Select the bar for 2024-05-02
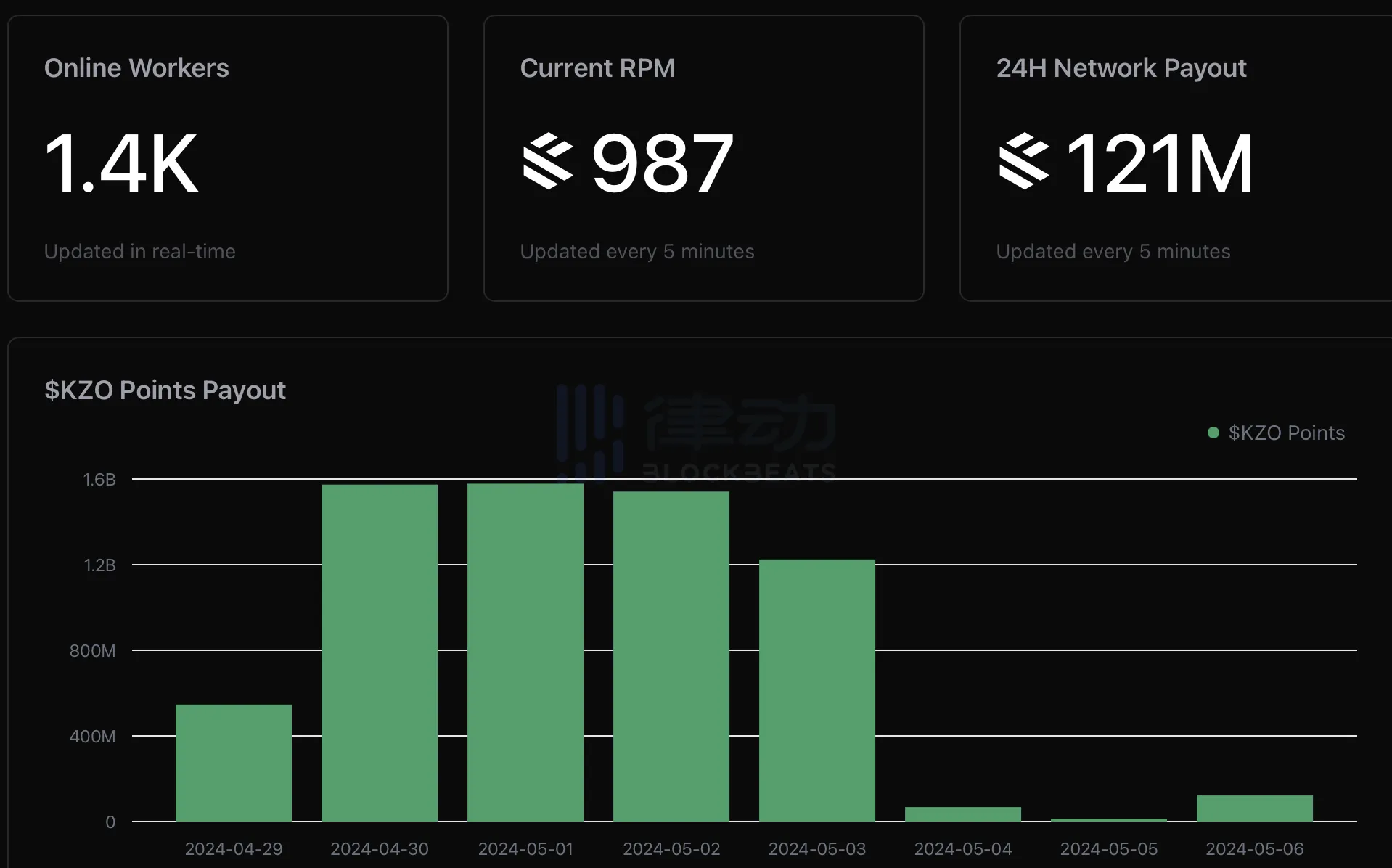Viewport: 1392px width, 868px height. click(x=671, y=655)
